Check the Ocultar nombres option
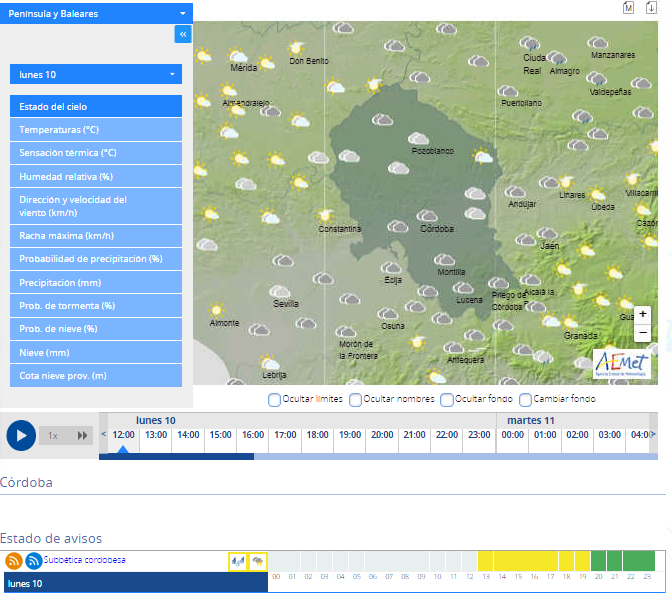The width and height of the screenshot is (672, 593). (x=356, y=400)
